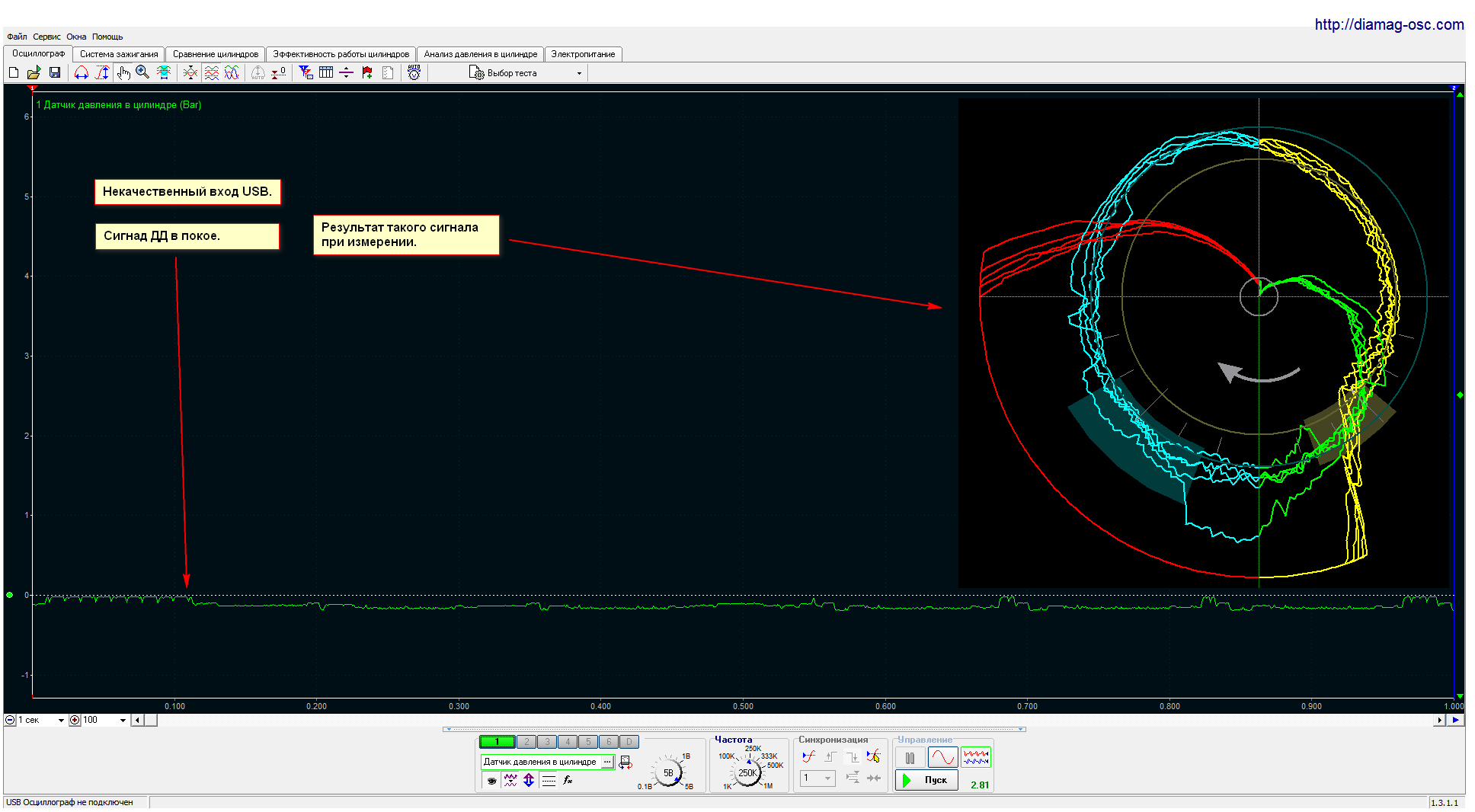Open a saved oscillogram file
Screen dimensions: 1475x812
click(x=34, y=72)
